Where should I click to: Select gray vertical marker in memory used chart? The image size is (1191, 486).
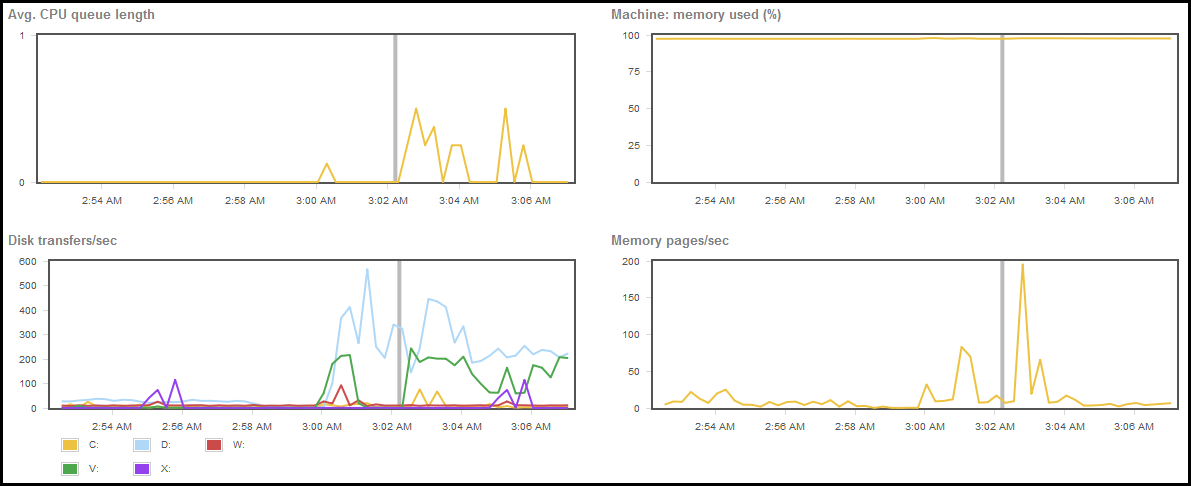pos(1002,110)
